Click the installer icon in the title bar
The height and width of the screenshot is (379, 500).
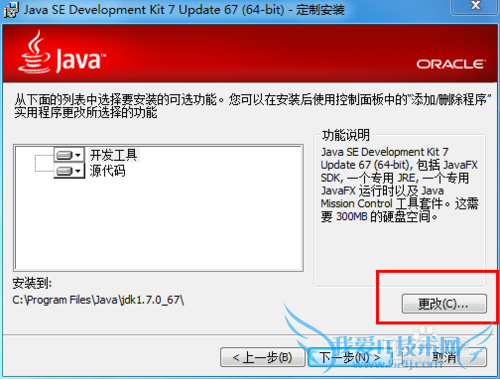click(x=11, y=10)
